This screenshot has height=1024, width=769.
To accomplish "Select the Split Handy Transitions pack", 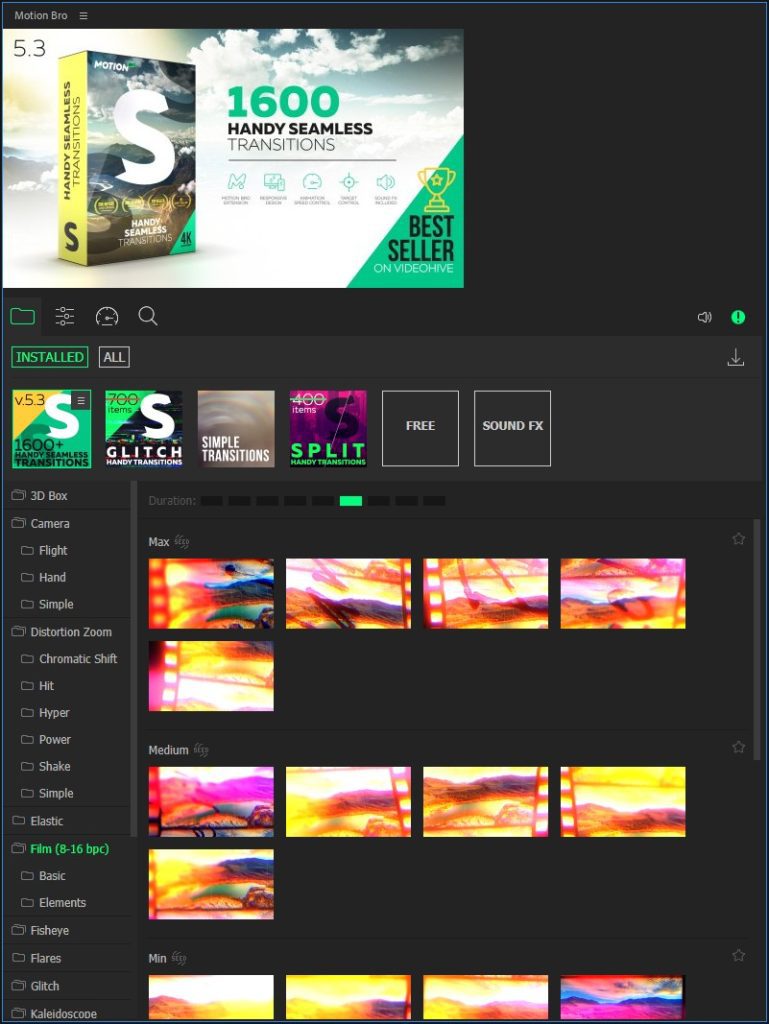I will click(x=328, y=428).
